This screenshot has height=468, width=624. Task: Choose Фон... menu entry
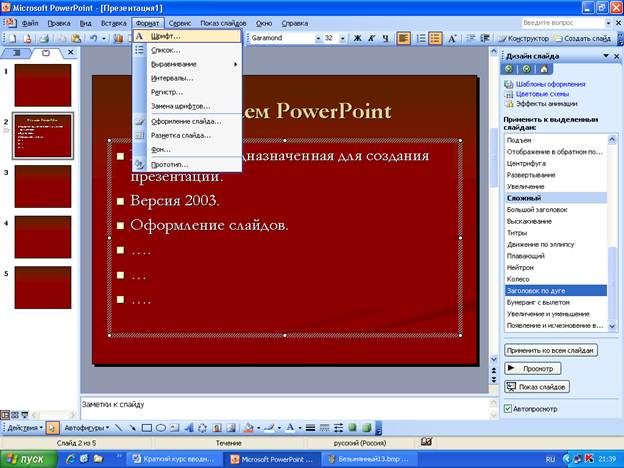(x=187, y=150)
